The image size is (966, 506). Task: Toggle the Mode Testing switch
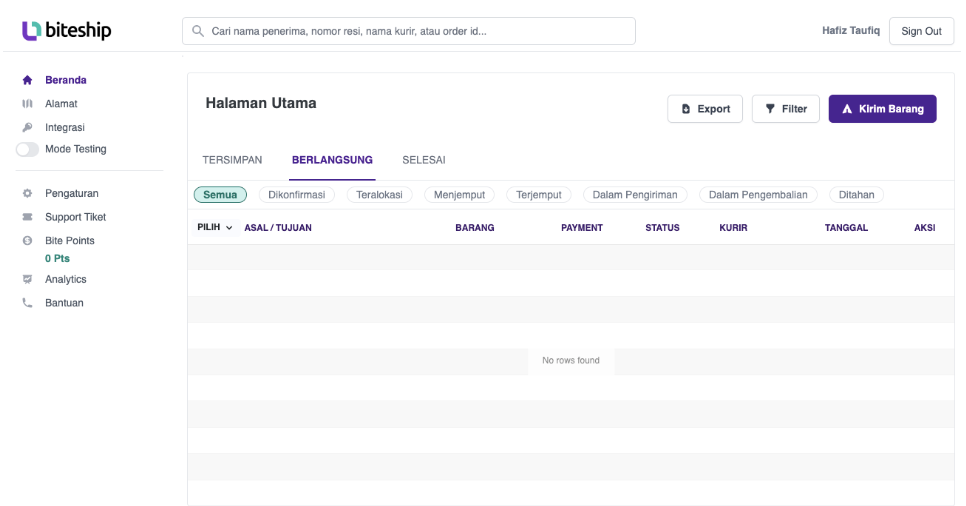pos(27,149)
